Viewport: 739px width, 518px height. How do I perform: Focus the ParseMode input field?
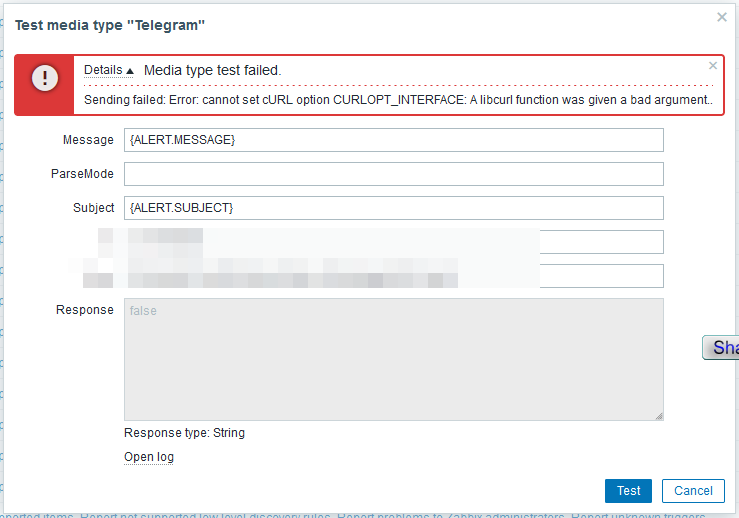(394, 174)
